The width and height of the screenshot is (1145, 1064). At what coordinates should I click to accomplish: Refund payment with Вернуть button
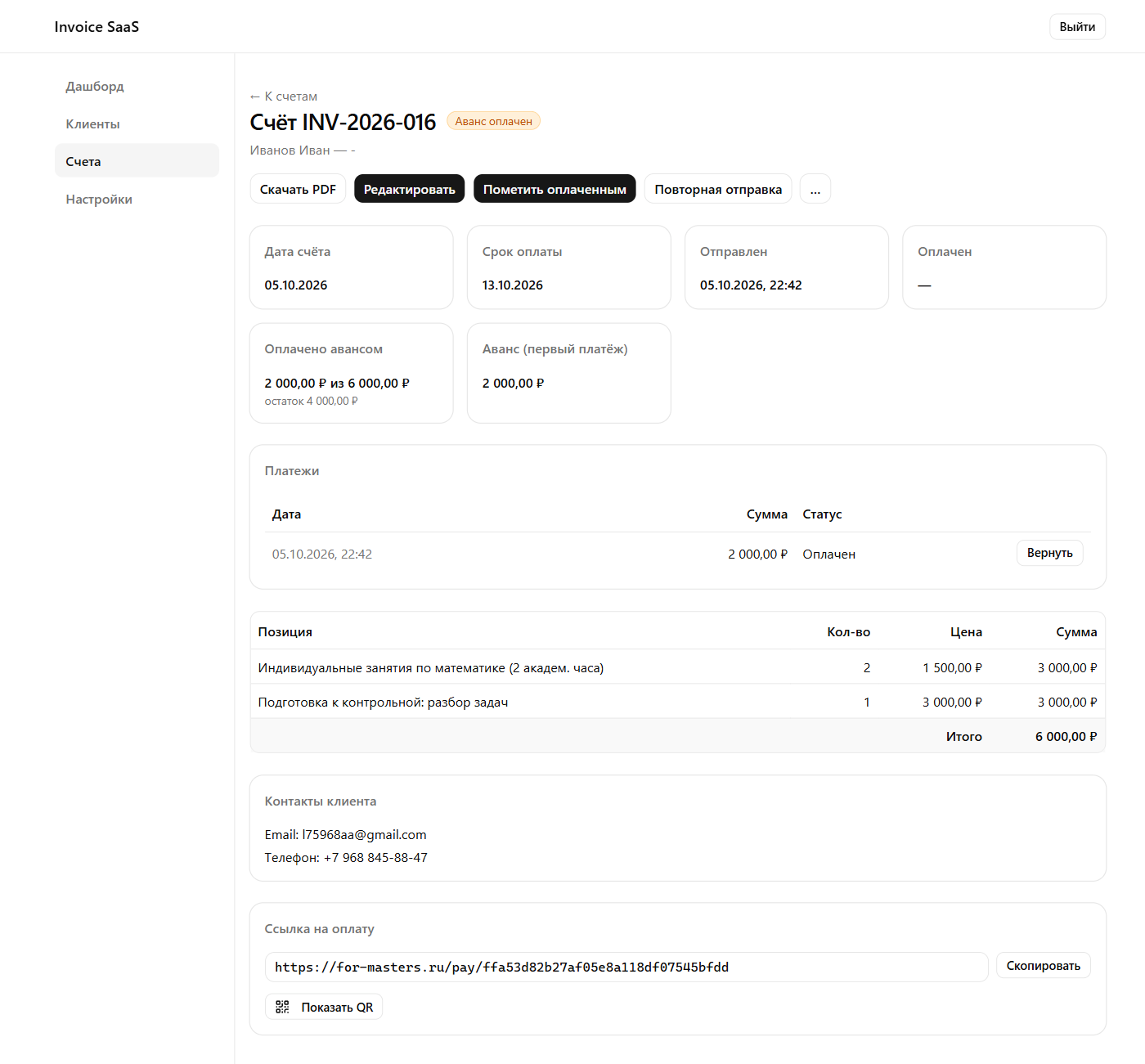[x=1050, y=553]
